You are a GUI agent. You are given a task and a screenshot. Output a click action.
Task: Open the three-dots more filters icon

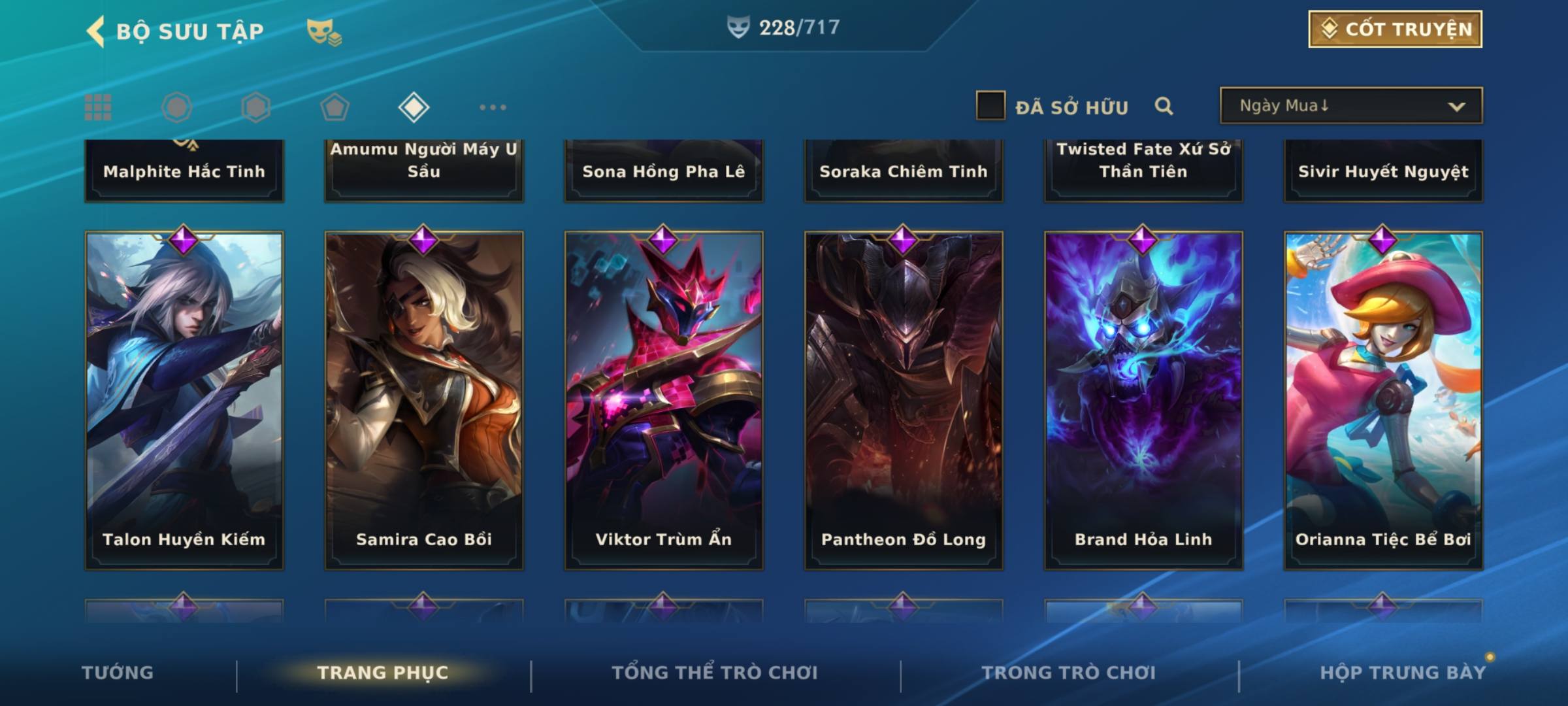click(493, 107)
